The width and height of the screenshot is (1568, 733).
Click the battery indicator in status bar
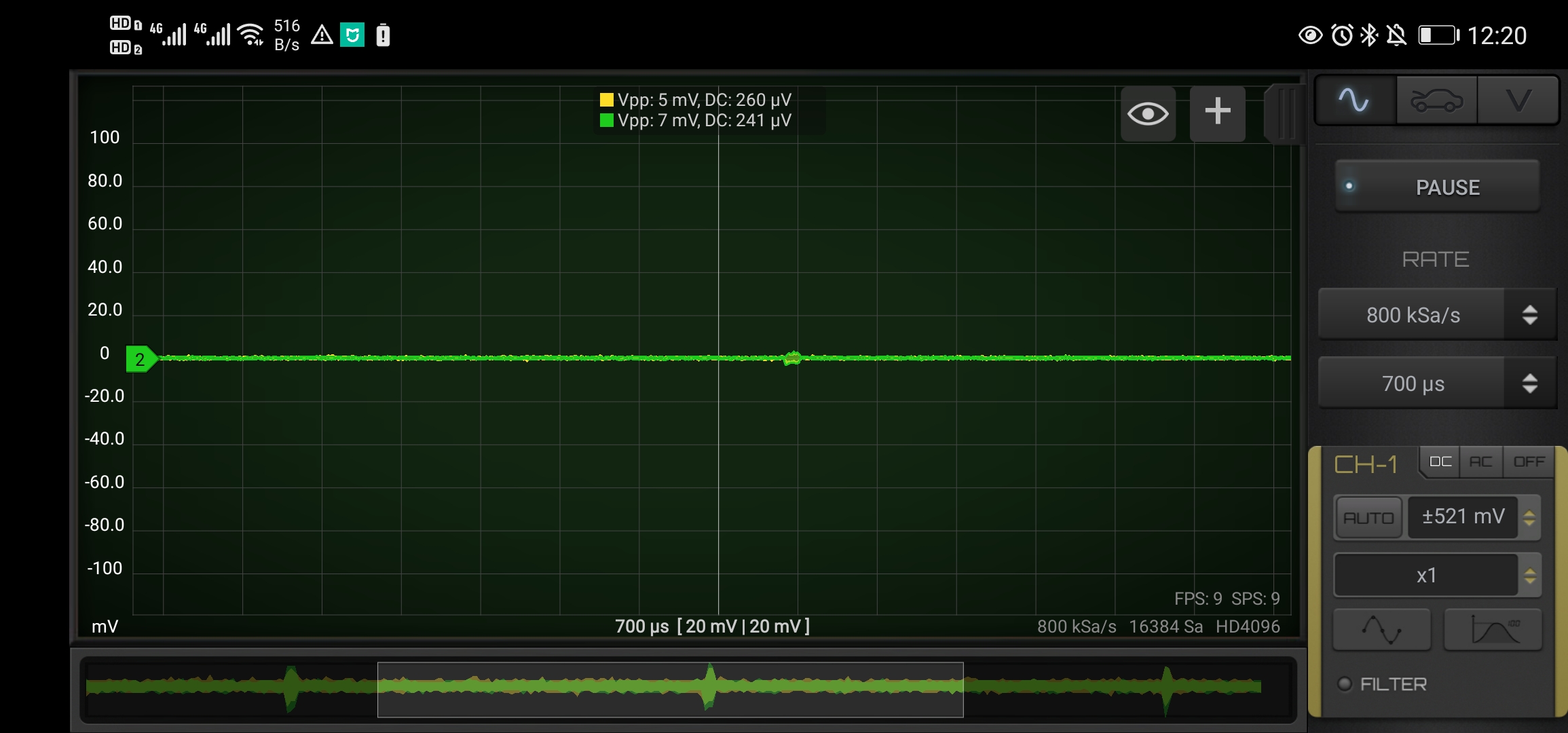point(1438,35)
